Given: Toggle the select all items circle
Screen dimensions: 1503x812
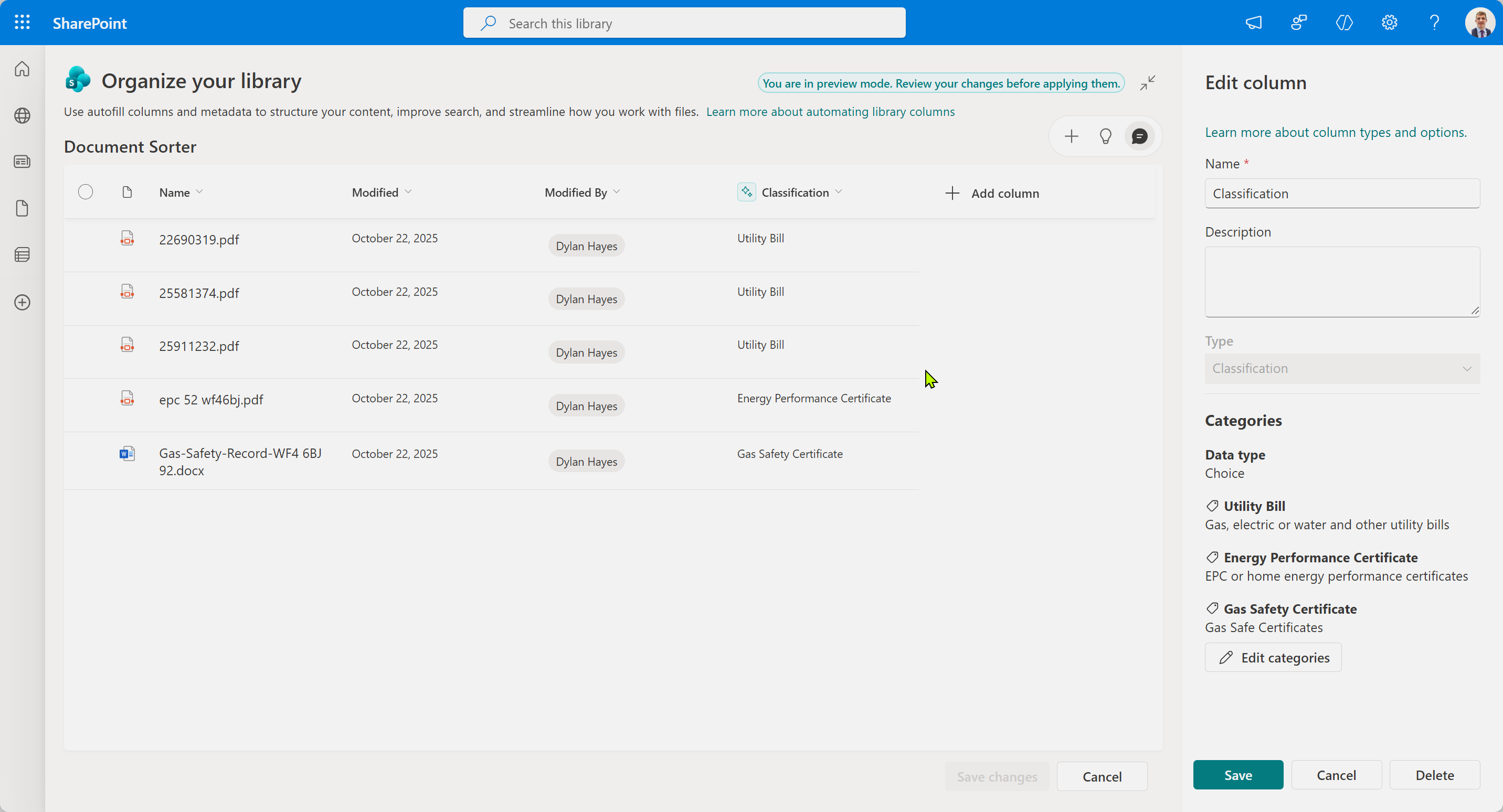Looking at the screenshot, I should pyautogui.click(x=85, y=192).
